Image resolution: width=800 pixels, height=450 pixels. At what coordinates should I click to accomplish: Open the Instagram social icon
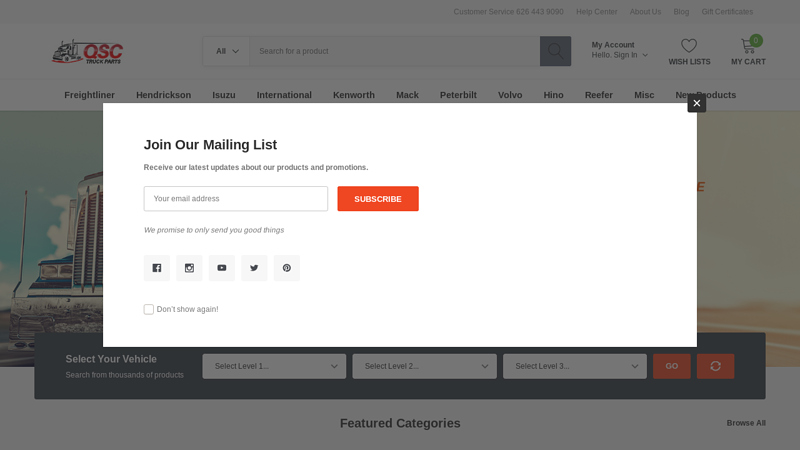point(189,268)
